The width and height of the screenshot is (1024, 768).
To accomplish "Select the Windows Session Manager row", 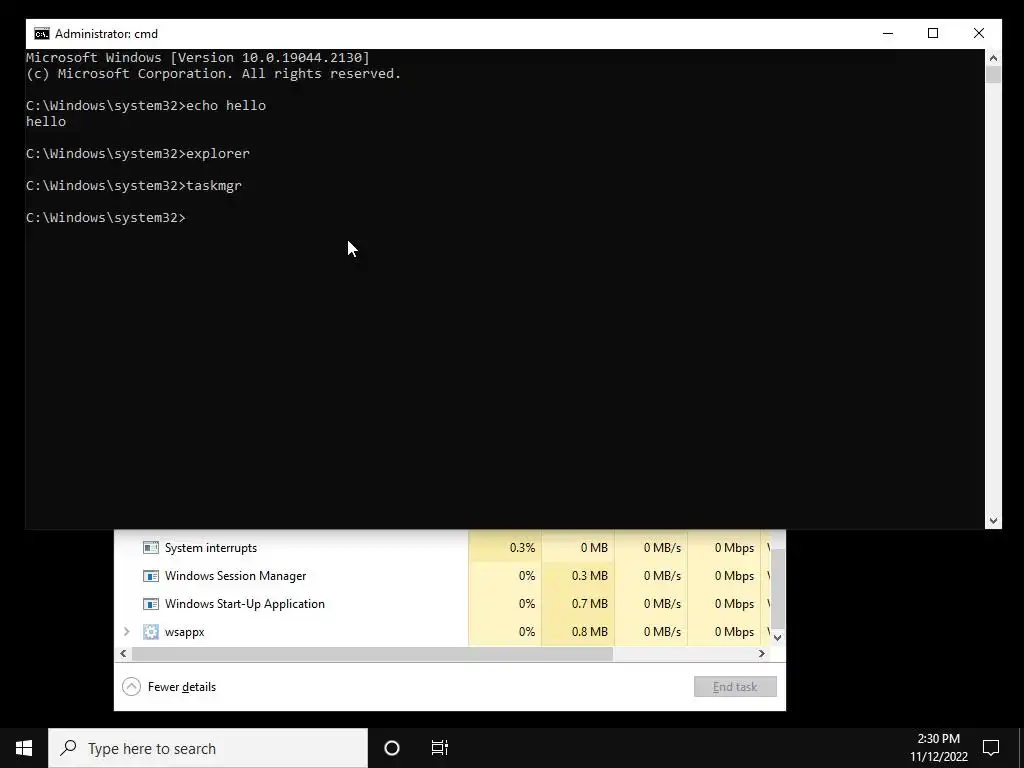I will 442,576.
